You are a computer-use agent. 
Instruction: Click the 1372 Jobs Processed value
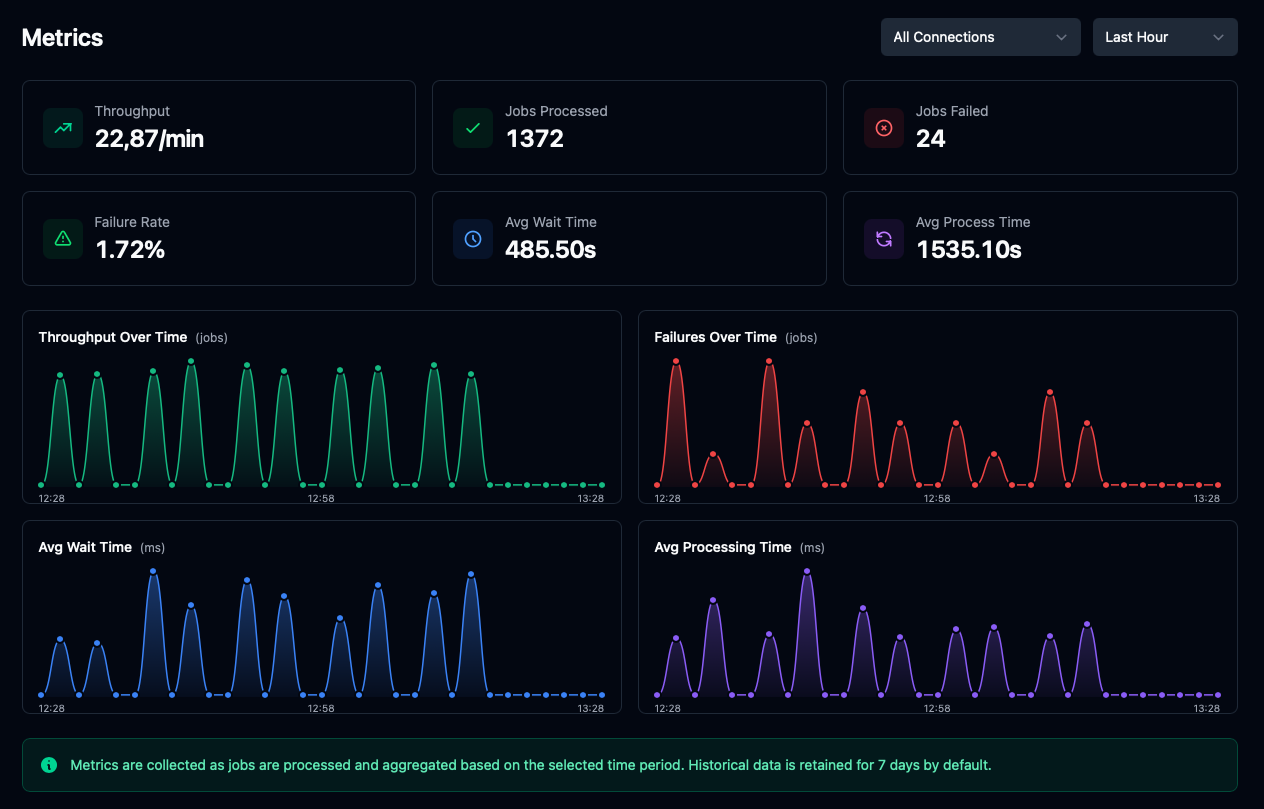(536, 138)
